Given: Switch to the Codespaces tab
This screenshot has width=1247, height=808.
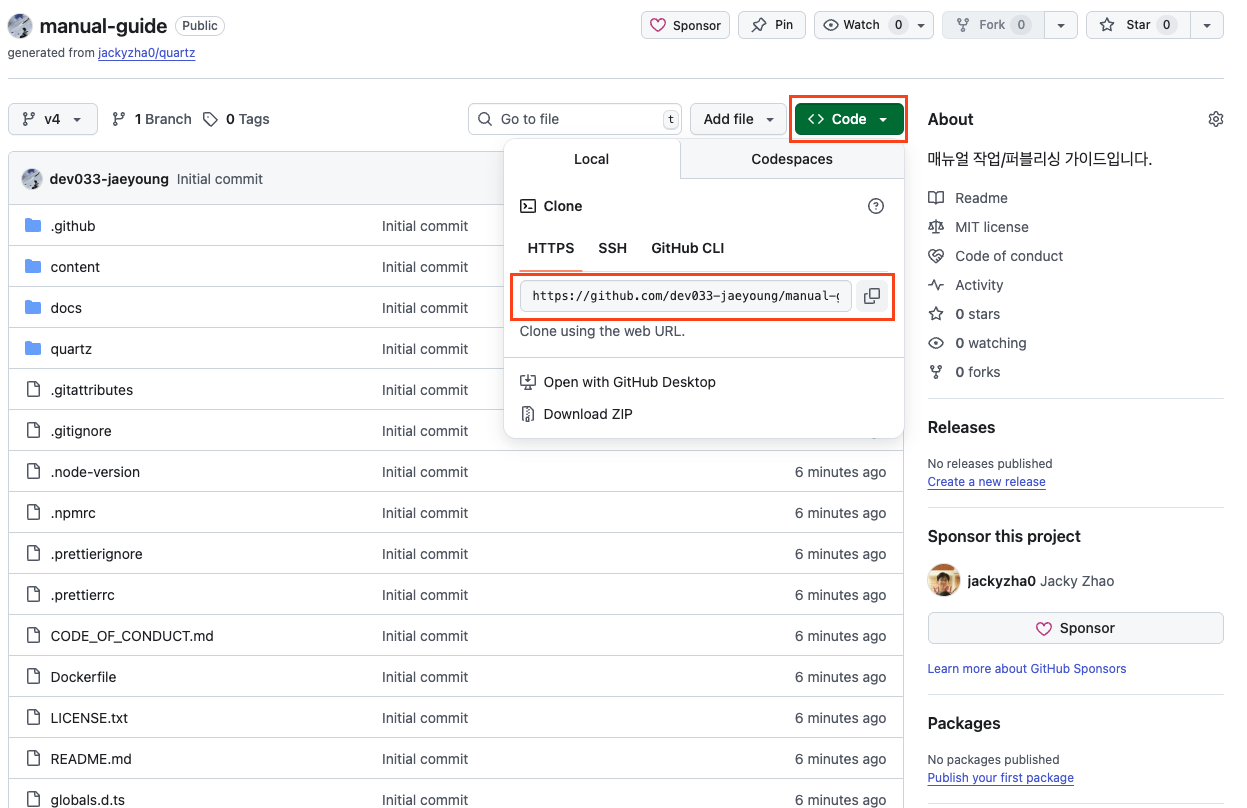Looking at the screenshot, I should click(792, 159).
